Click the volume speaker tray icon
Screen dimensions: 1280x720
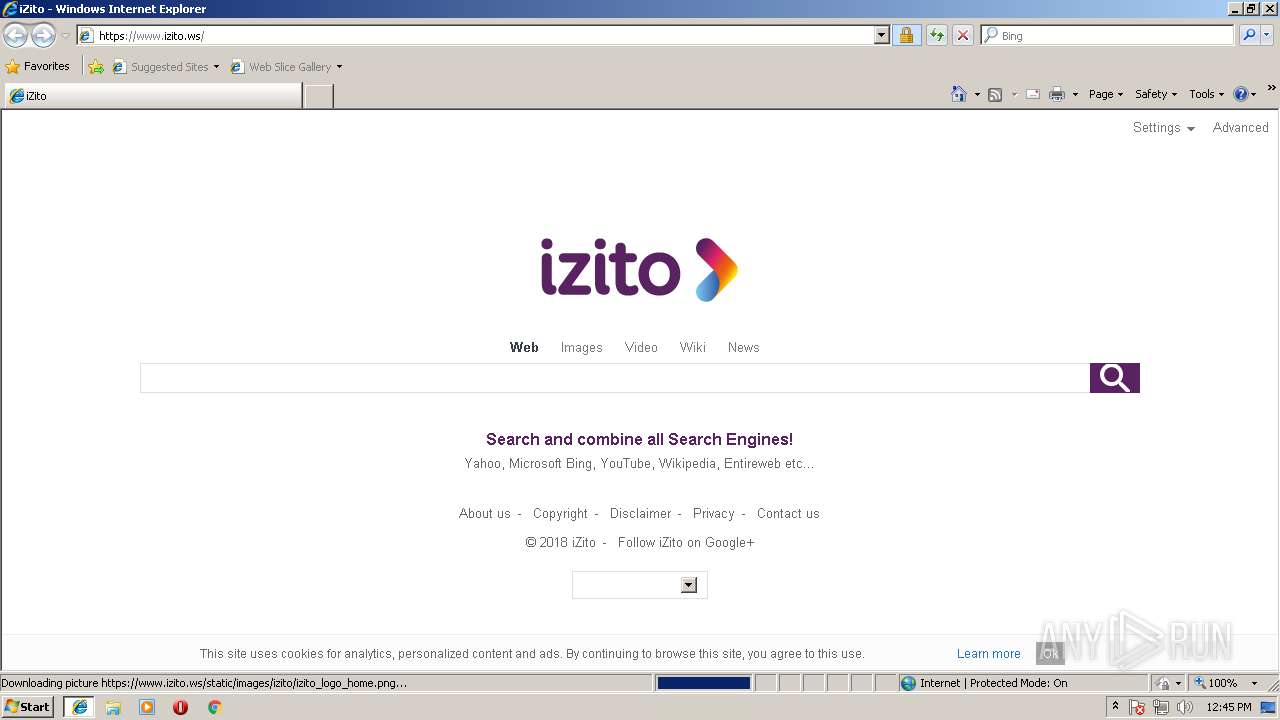point(1185,707)
